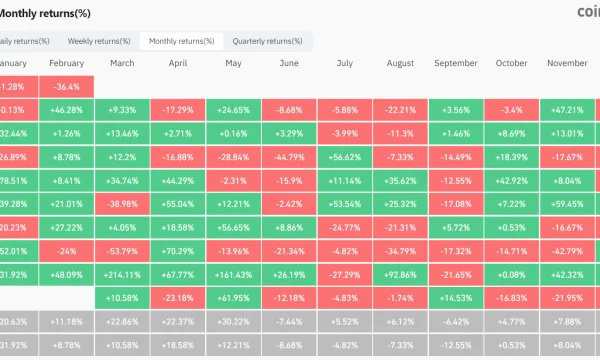Select the -17.29% April cell
Screen dimensions: 600x360
coord(178,110)
